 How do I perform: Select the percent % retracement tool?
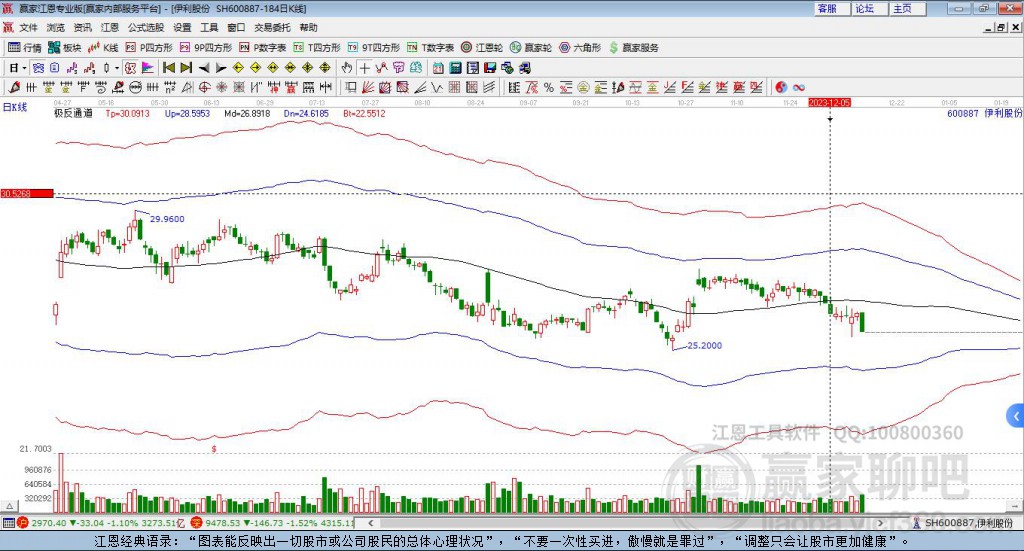pos(549,87)
